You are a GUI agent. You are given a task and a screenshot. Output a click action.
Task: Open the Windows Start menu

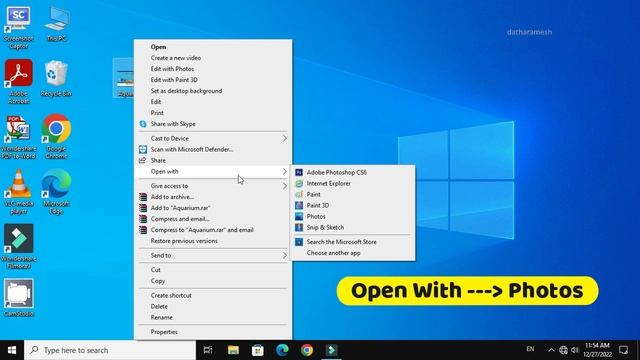click(x=12, y=350)
